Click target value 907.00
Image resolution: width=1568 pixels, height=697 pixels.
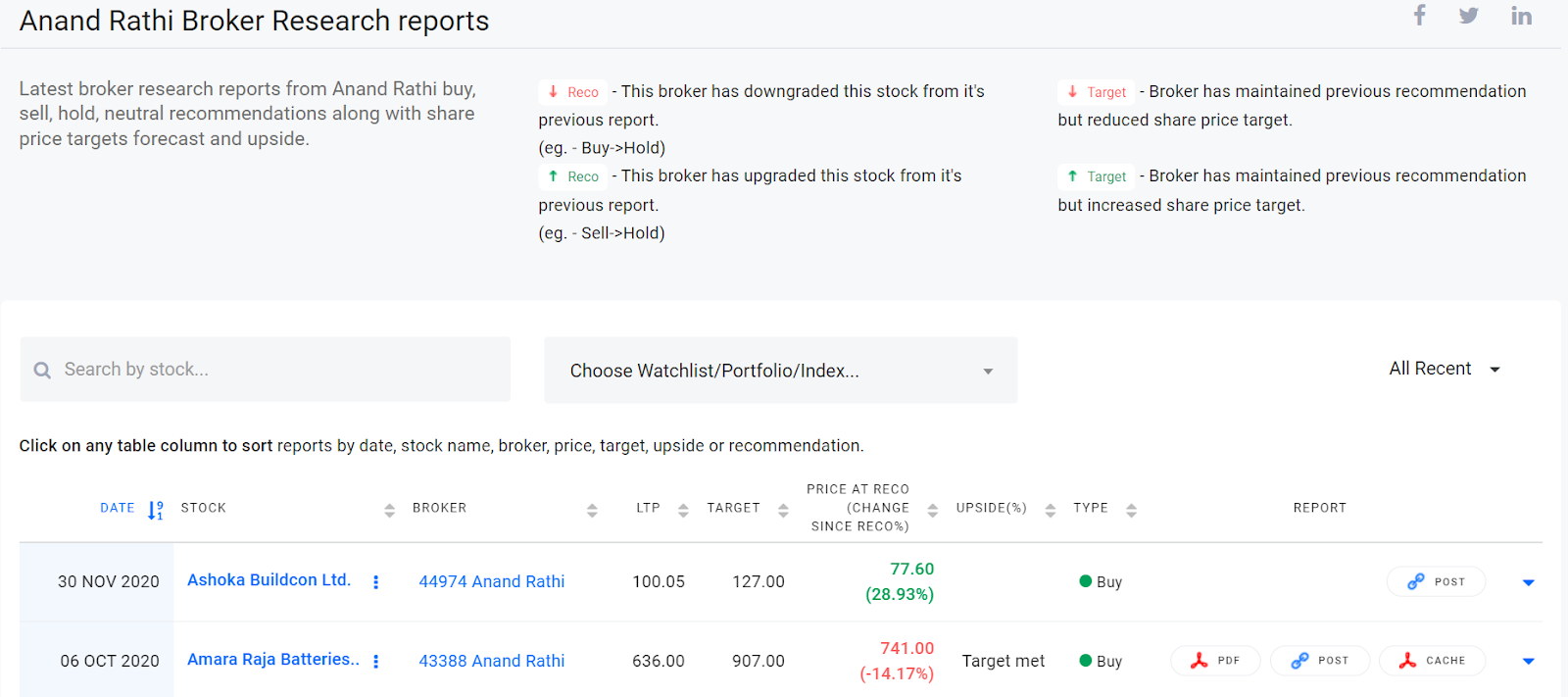click(759, 662)
